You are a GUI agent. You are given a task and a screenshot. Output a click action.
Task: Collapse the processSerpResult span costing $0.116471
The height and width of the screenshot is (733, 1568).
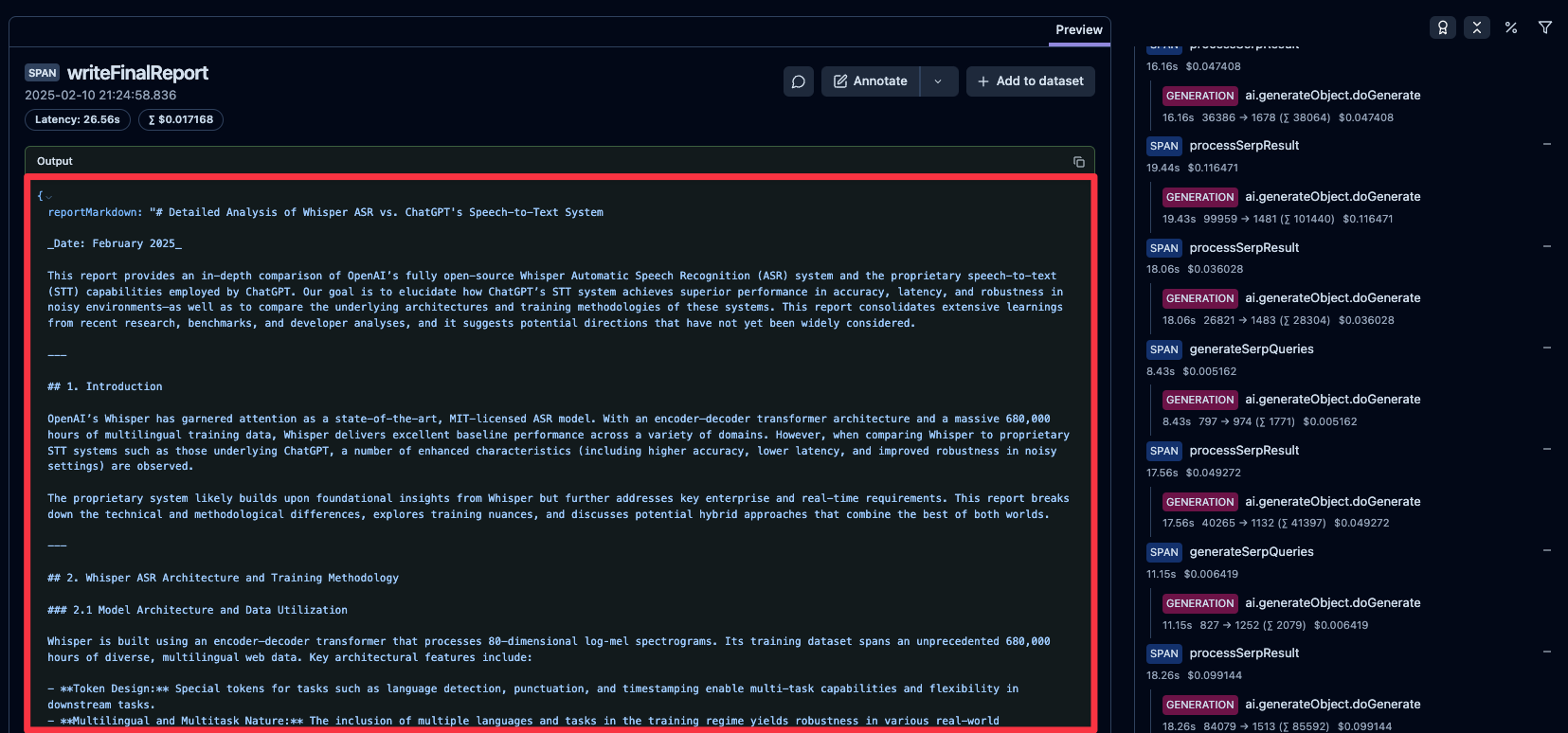tap(1546, 145)
